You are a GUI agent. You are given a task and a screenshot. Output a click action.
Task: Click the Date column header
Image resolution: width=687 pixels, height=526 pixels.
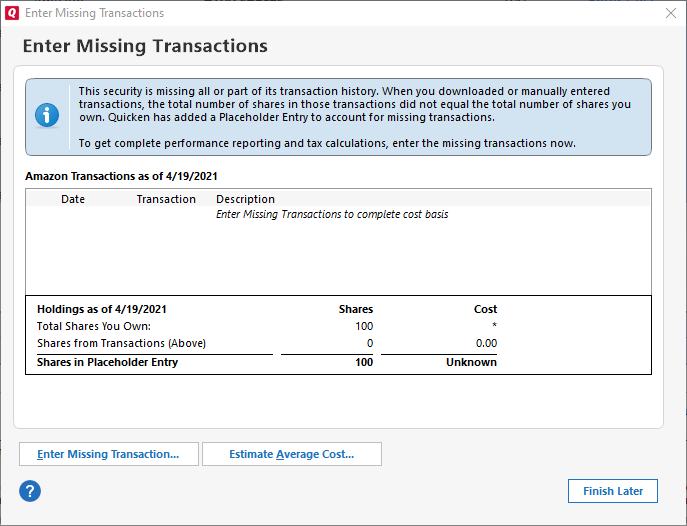pos(73,199)
